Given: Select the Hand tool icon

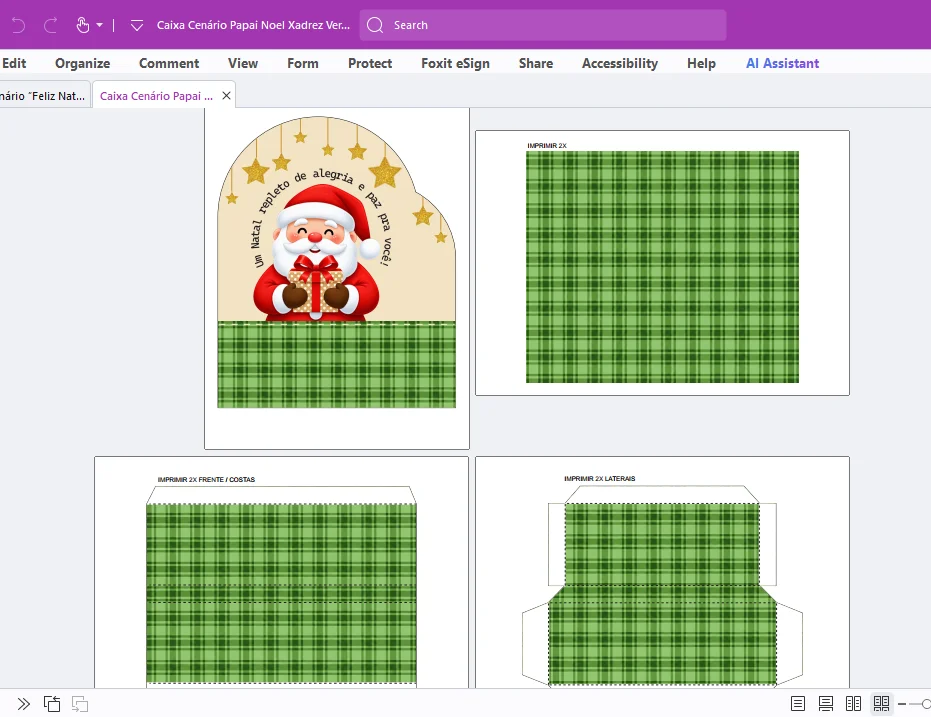Looking at the screenshot, I should (x=83, y=25).
